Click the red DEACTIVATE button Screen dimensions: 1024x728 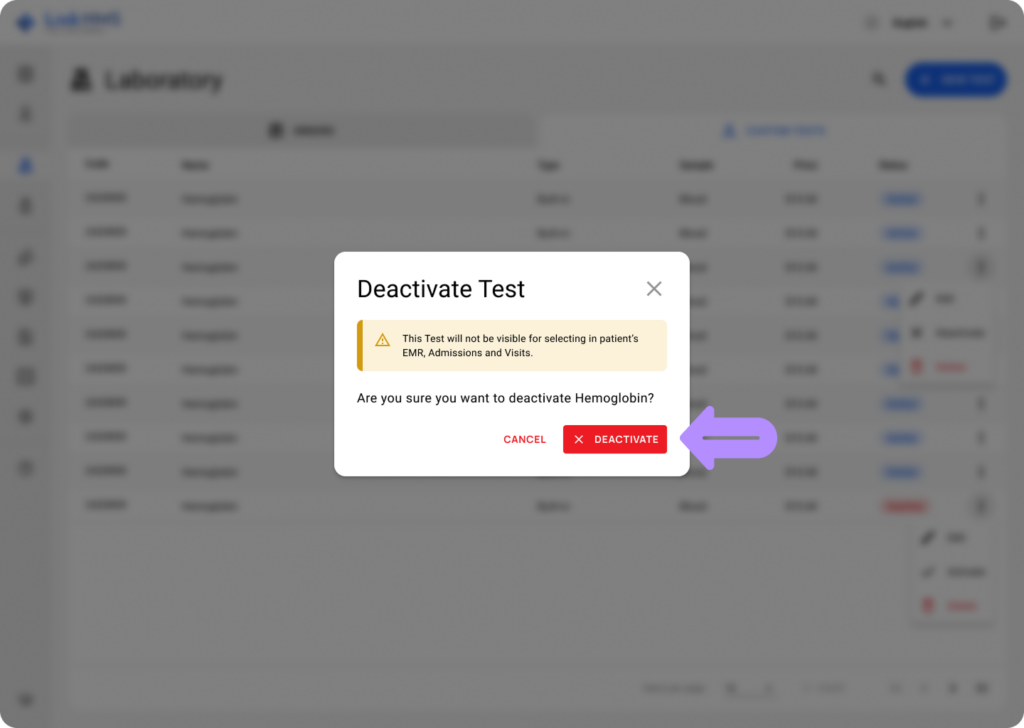tap(615, 439)
